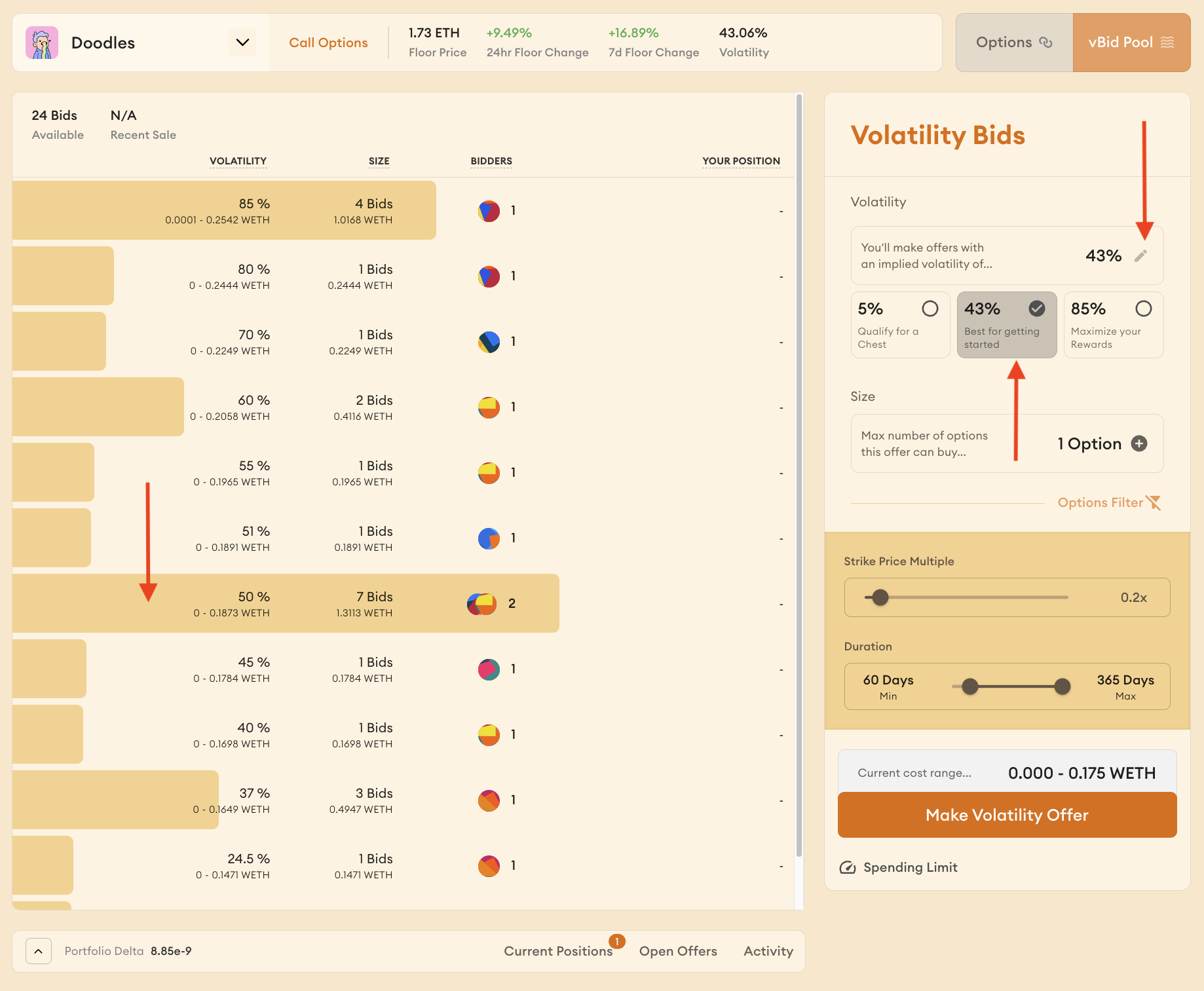Click the '24 Bids Available' summary
The width and height of the screenshot is (1204, 991).
pos(58,124)
